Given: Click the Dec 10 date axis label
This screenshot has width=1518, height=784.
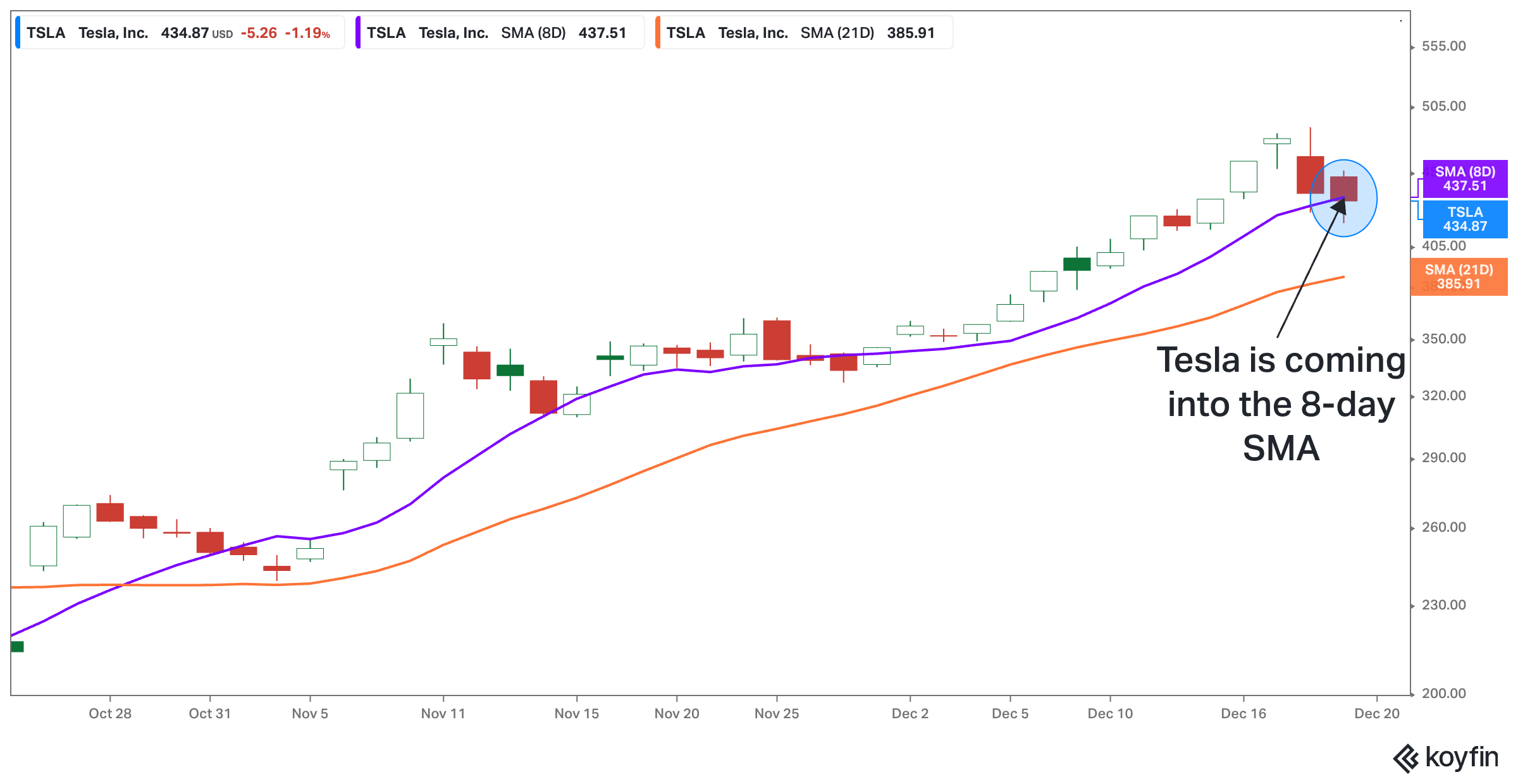Looking at the screenshot, I should (1110, 714).
